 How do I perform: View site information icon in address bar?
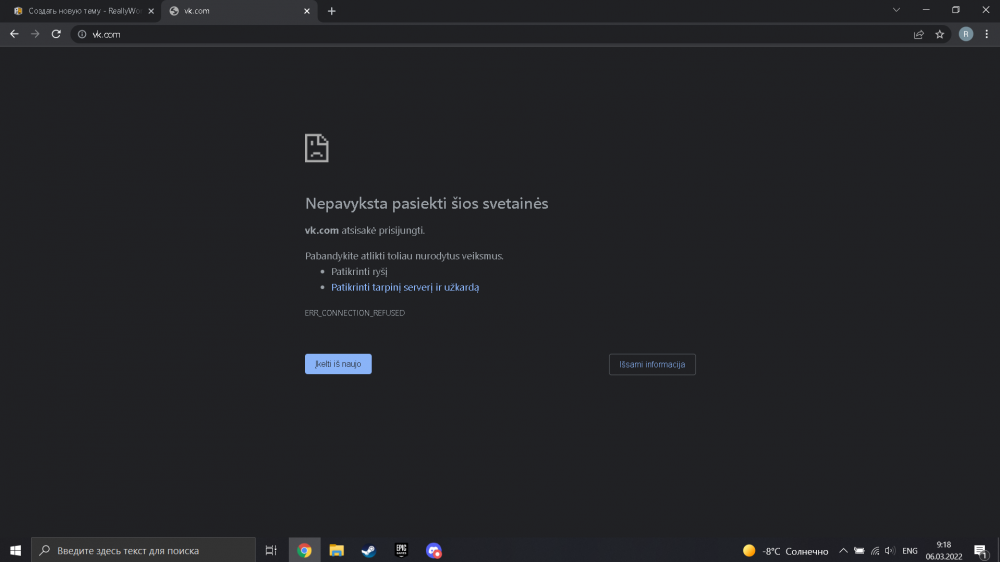[82, 34]
